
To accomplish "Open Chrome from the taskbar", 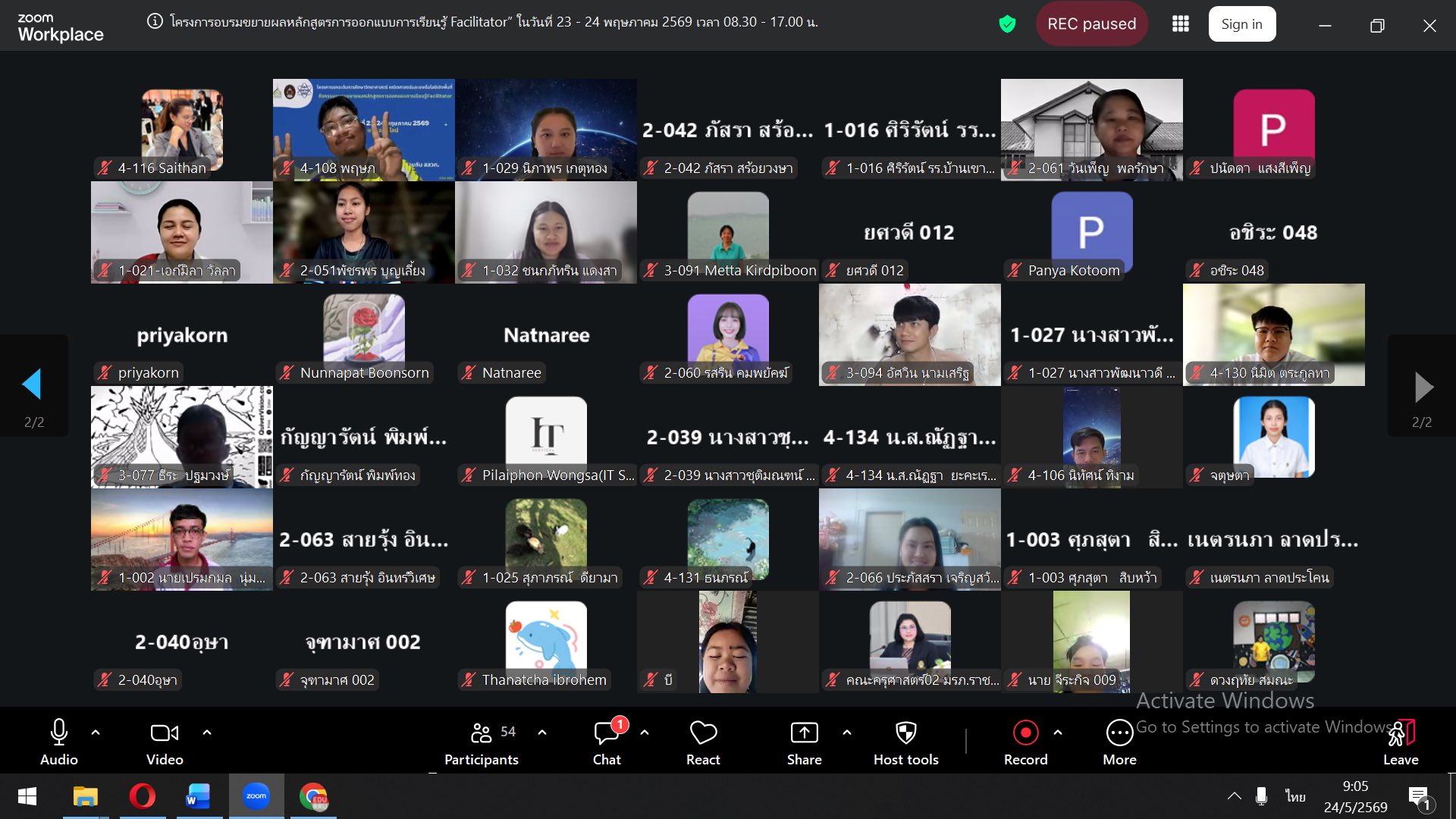I will [x=313, y=796].
